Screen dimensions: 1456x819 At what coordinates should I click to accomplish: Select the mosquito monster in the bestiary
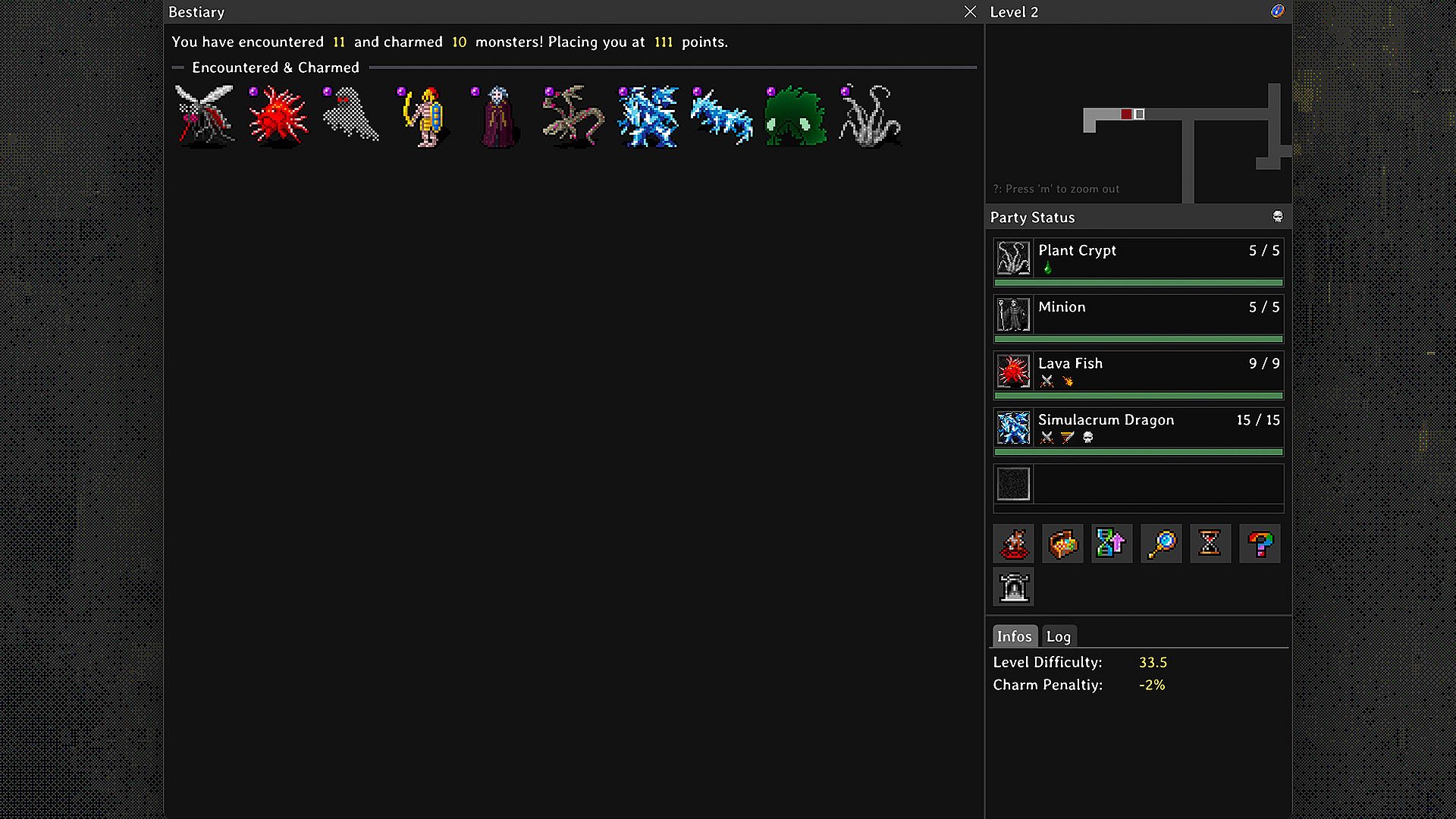205,115
